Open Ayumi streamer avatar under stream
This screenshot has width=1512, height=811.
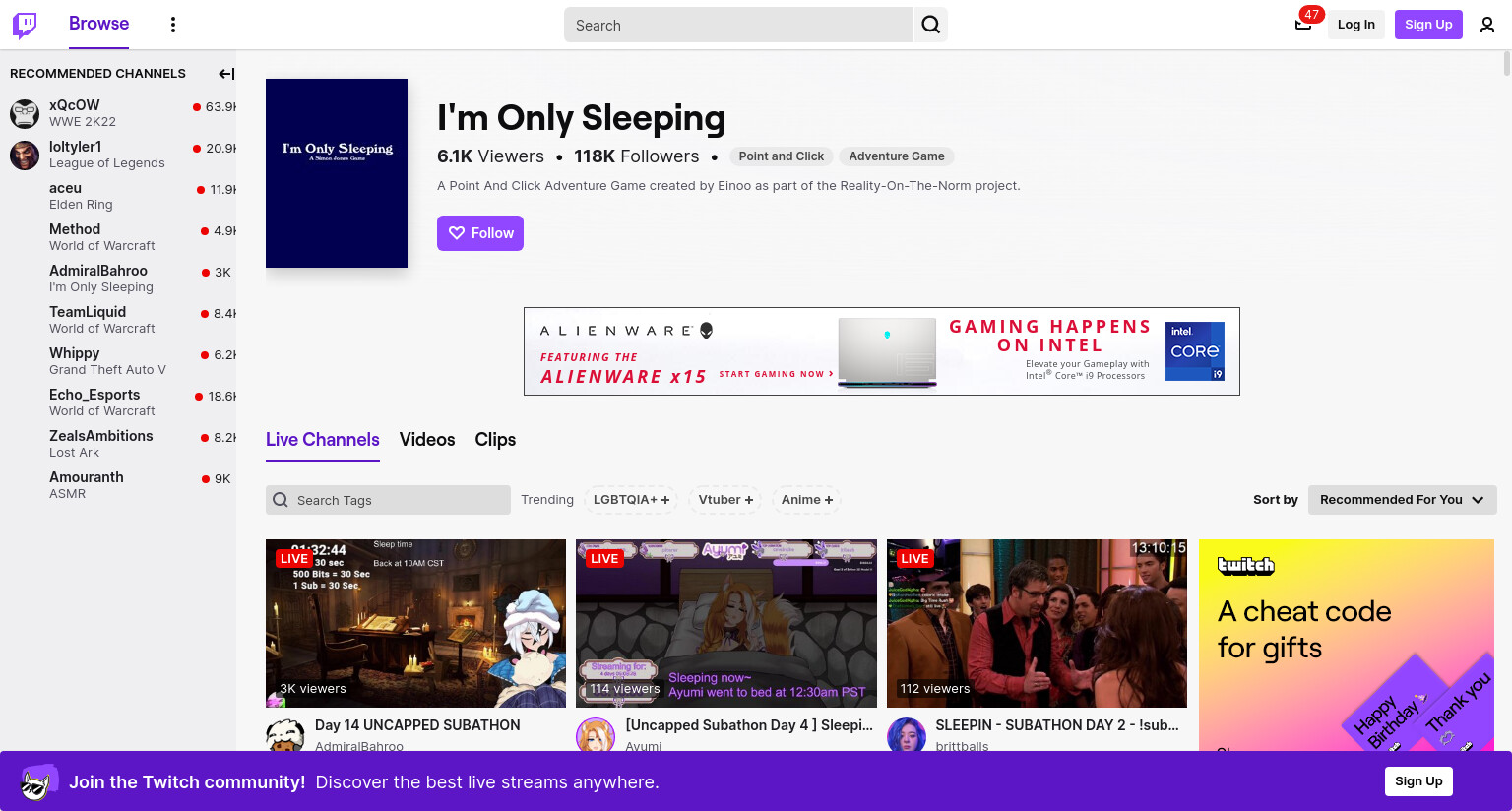click(596, 735)
